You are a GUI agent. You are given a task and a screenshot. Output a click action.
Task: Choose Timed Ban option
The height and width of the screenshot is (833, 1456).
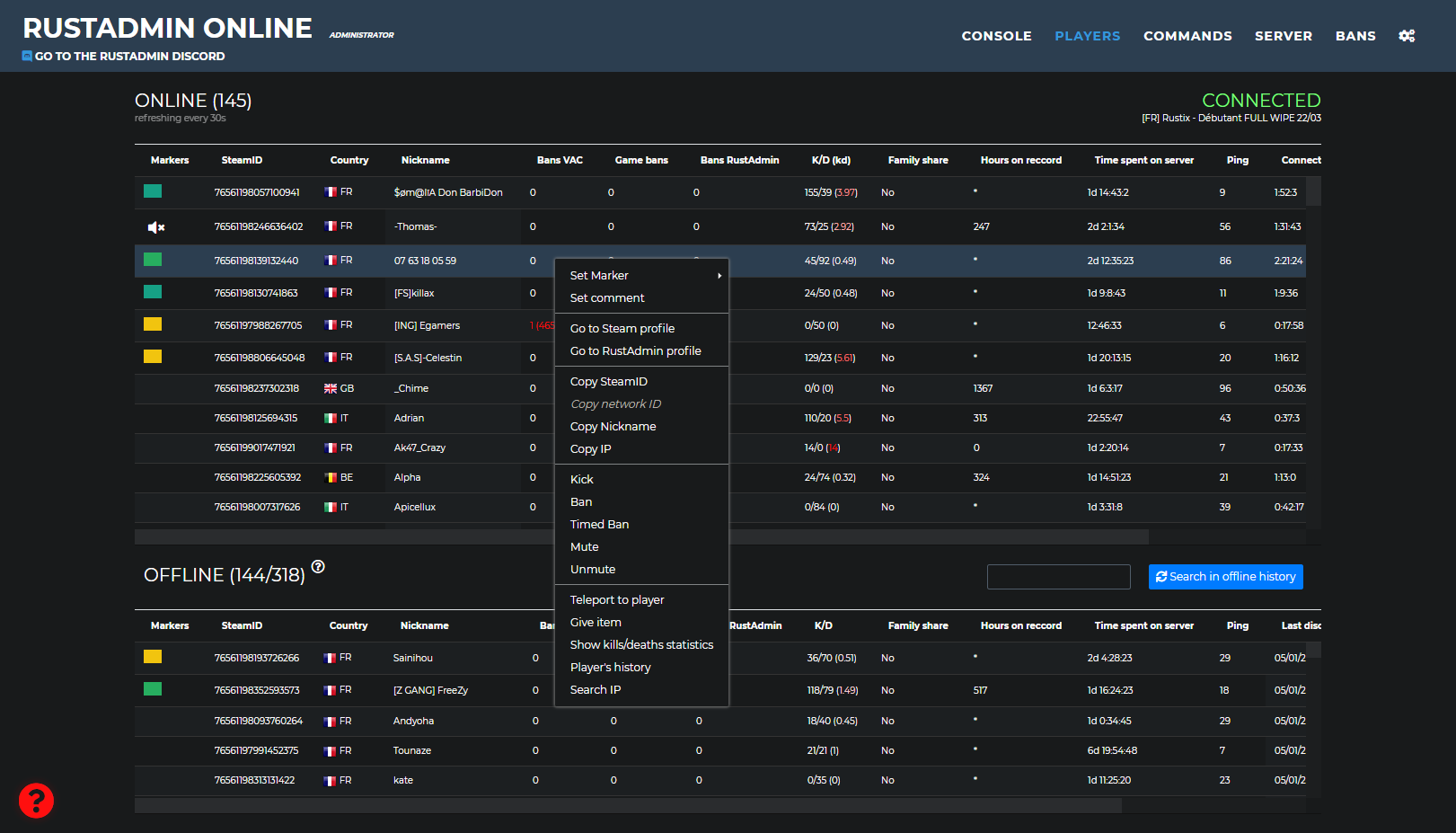(641, 525)
